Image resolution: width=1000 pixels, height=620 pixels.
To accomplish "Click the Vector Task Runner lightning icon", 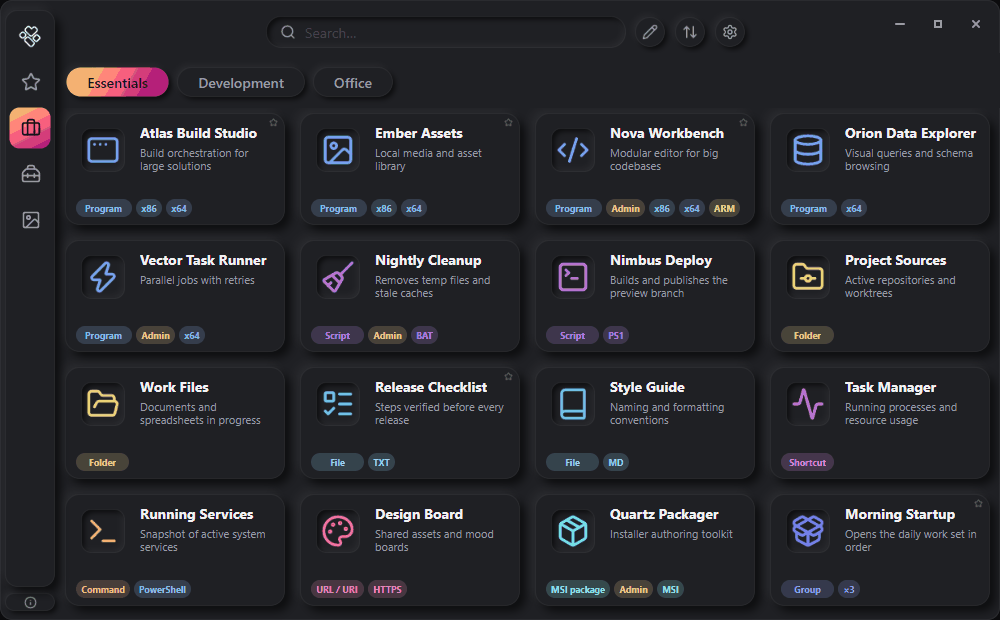I will pyautogui.click(x=103, y=277).
